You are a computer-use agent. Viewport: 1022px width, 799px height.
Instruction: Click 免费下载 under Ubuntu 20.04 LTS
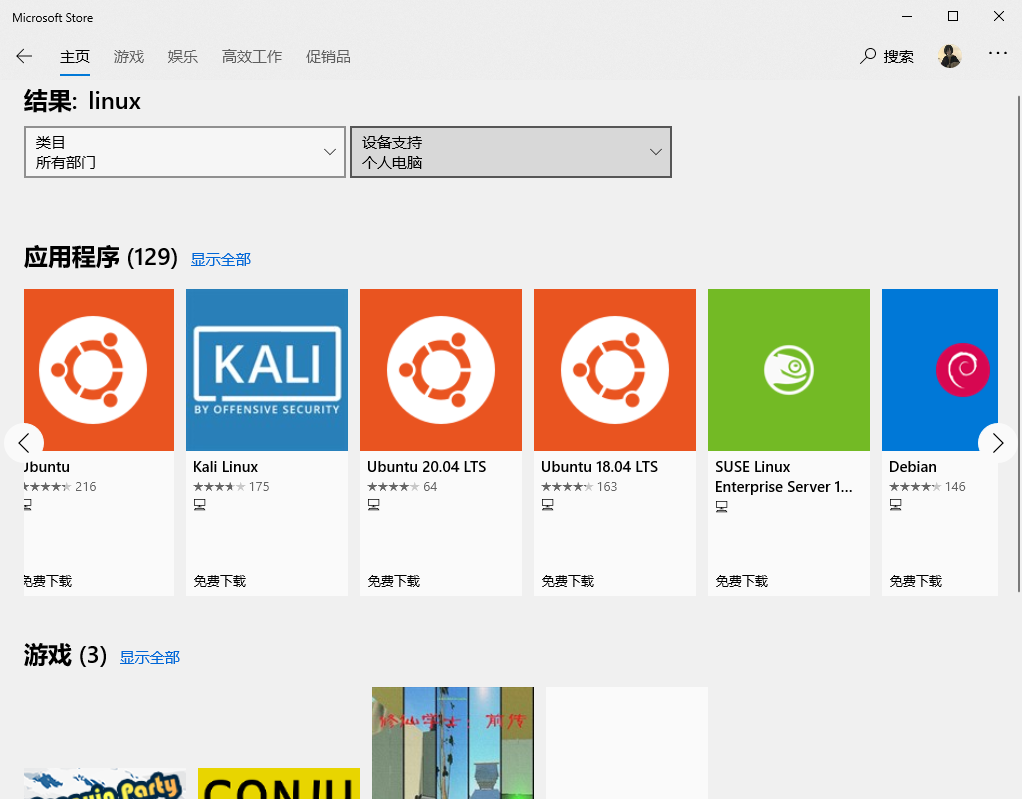tap(394, 581)
